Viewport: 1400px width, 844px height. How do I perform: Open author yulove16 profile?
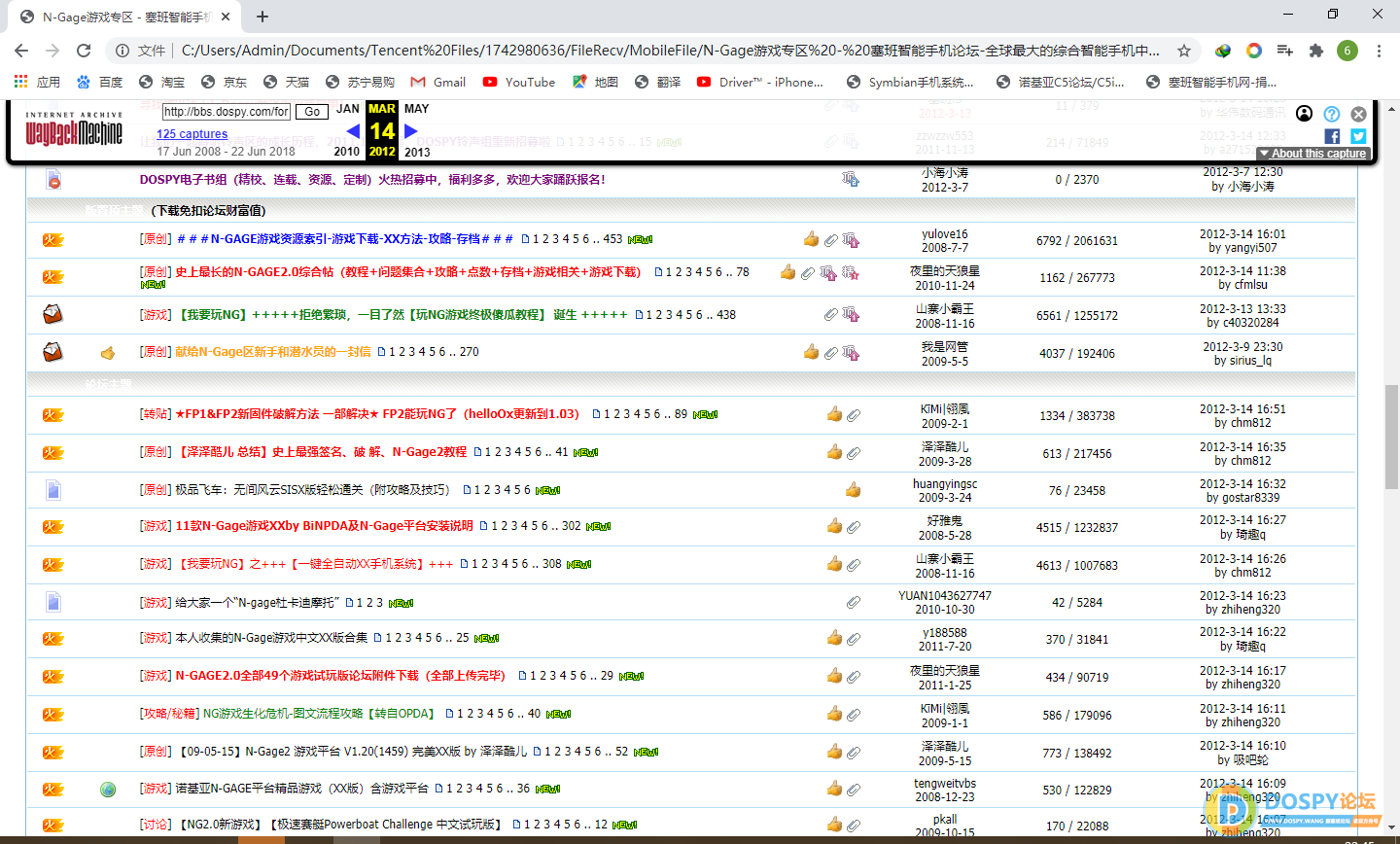point(945,234)
